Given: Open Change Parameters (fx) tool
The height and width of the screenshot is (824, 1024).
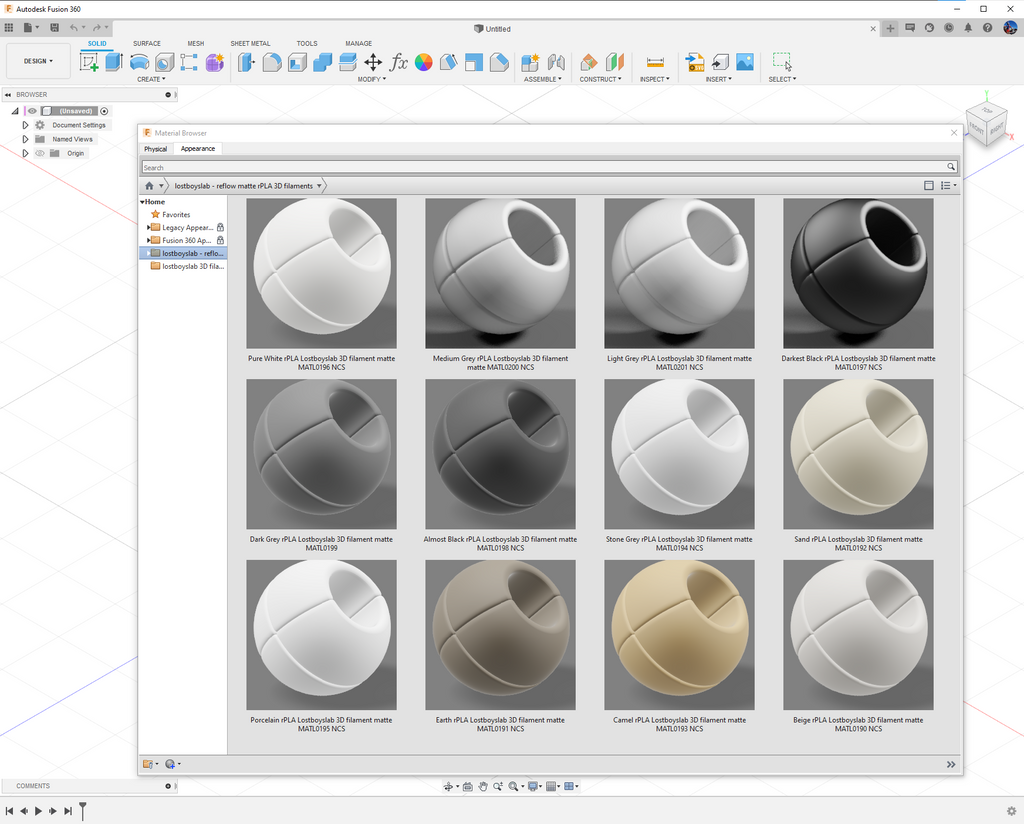Looking at the screenshot, I should (x=398, y=62).
